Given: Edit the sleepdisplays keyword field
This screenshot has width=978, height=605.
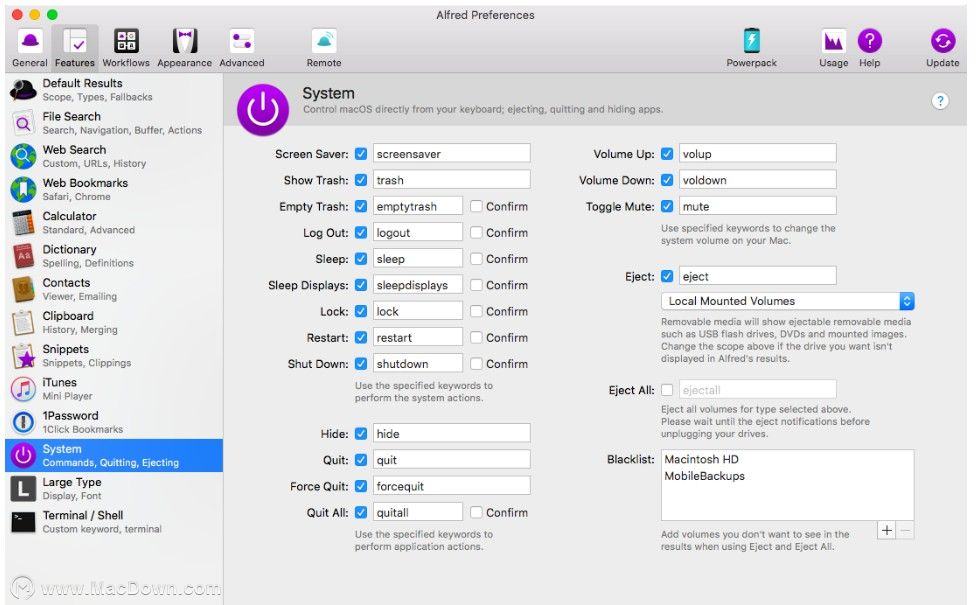Looking at the screenshot, I should point(418,284).
